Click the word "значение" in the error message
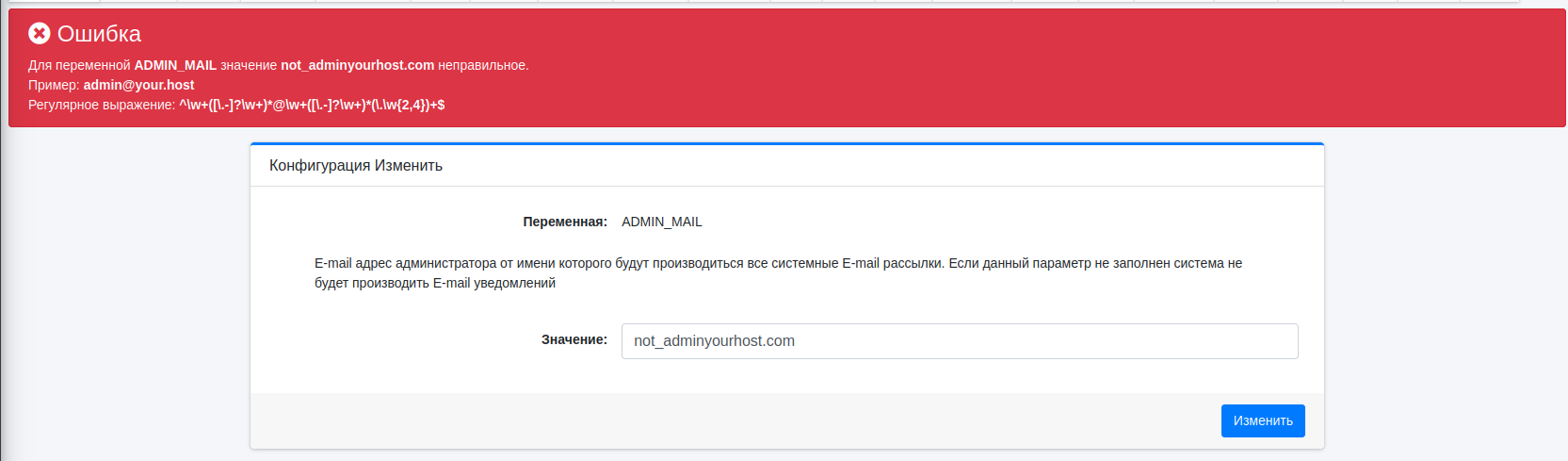Image resolution: width=1568 pixels, height=461 pixels. [249, 65]
